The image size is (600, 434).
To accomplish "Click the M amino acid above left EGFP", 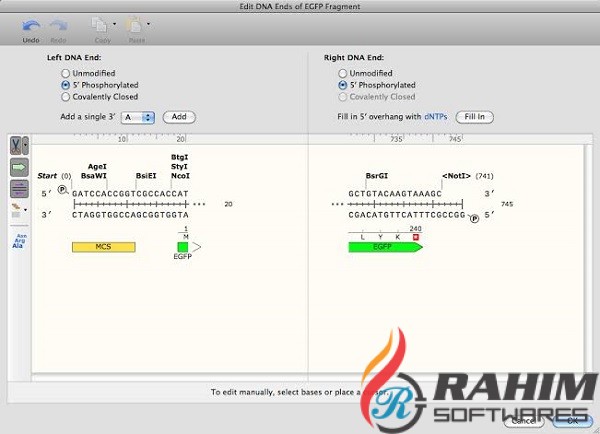I will (186, 237).
